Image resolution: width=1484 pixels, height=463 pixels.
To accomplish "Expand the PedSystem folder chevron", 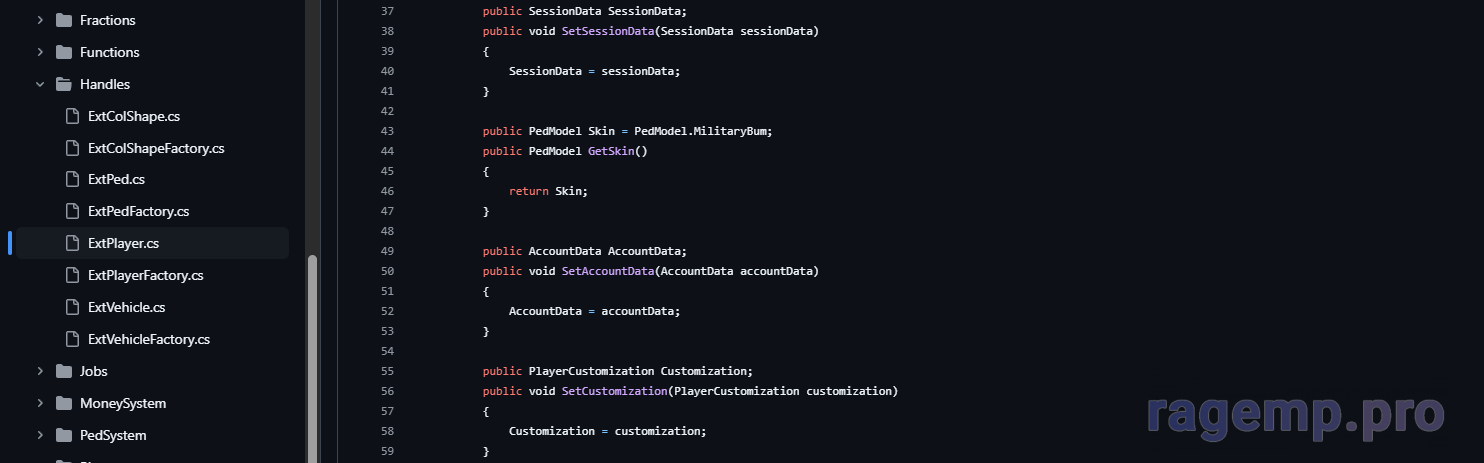I will tap(40, 435).
